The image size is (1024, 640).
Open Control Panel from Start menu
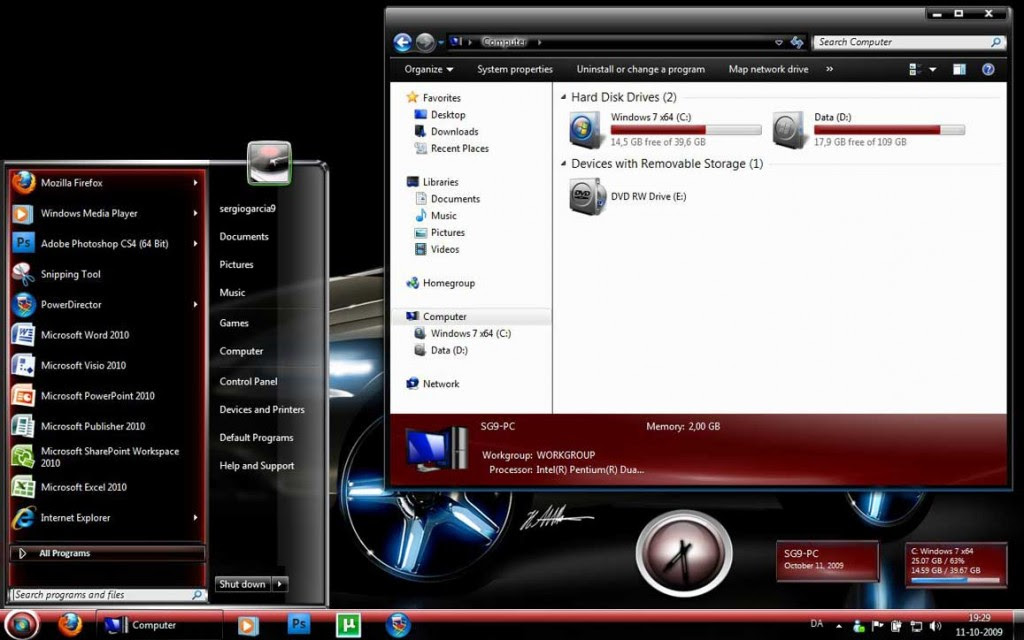248,381
